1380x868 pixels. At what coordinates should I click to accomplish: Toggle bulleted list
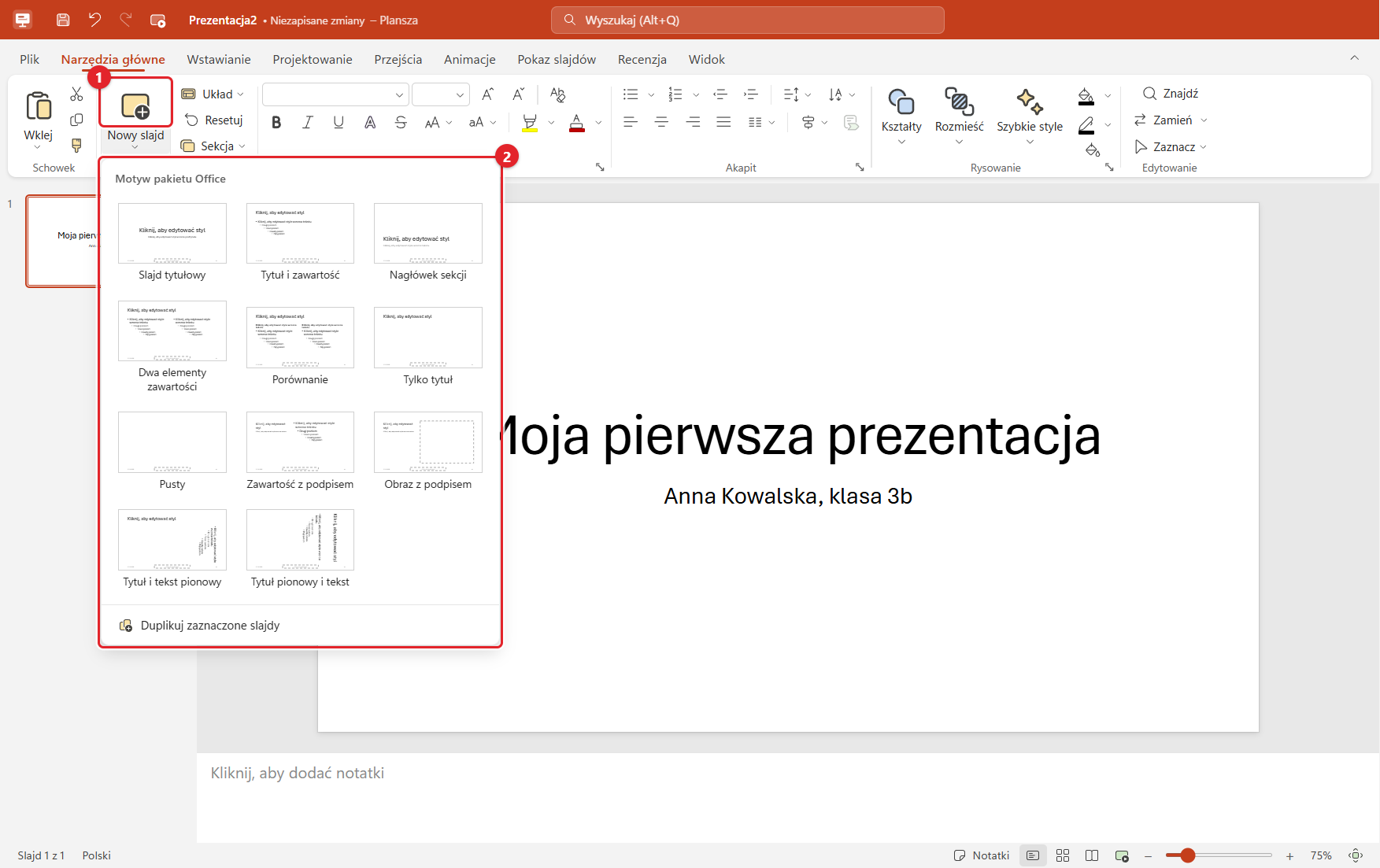631,94
